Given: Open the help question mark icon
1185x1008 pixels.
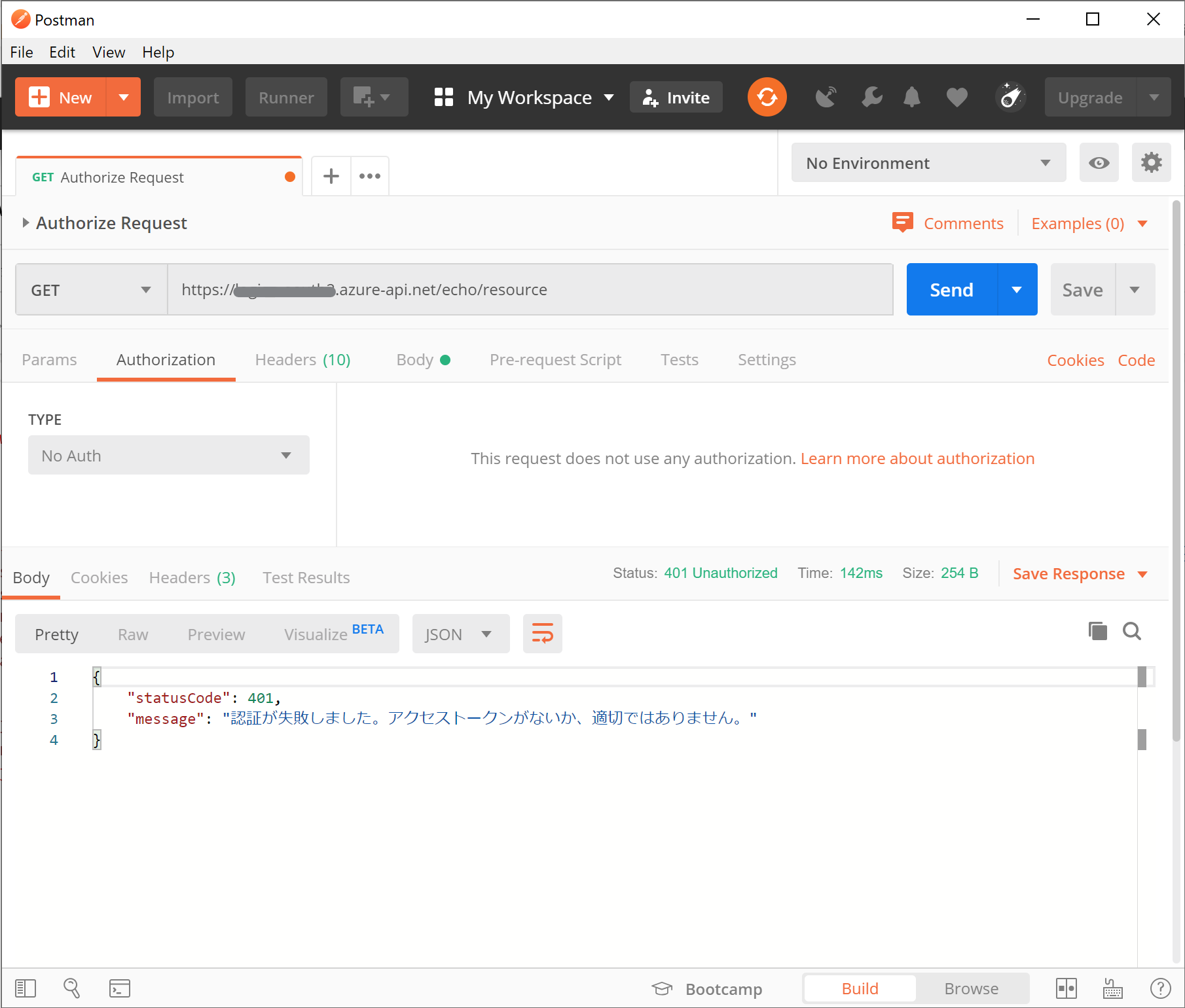Looking at the screenshot, I should coord(1160,988).
